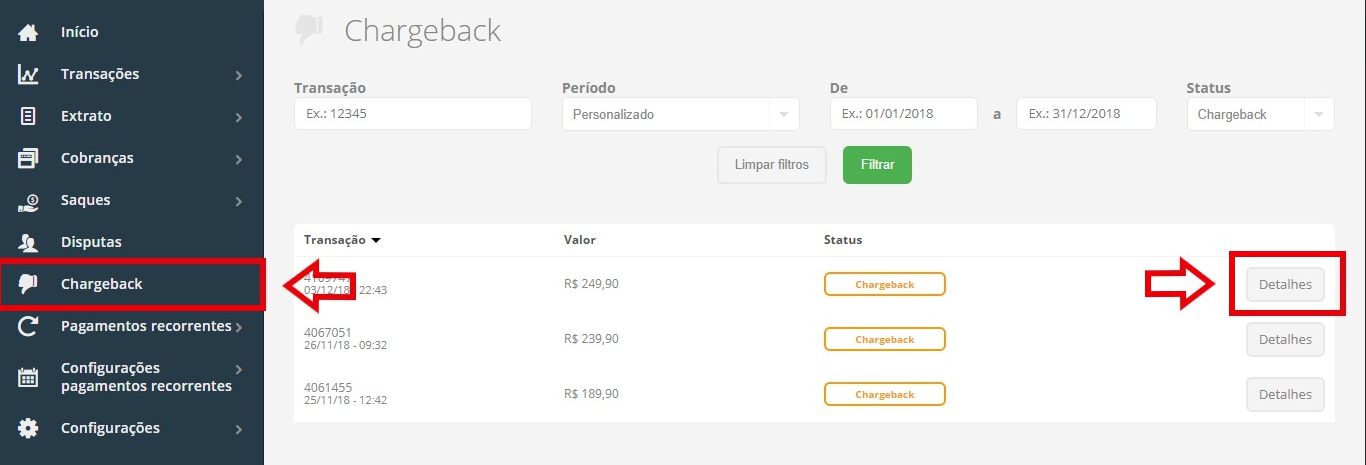Screen dimensions: 1366x465
Task: Click the Pagamentos recorrentes refresh icon
Action: pos(28,326)
